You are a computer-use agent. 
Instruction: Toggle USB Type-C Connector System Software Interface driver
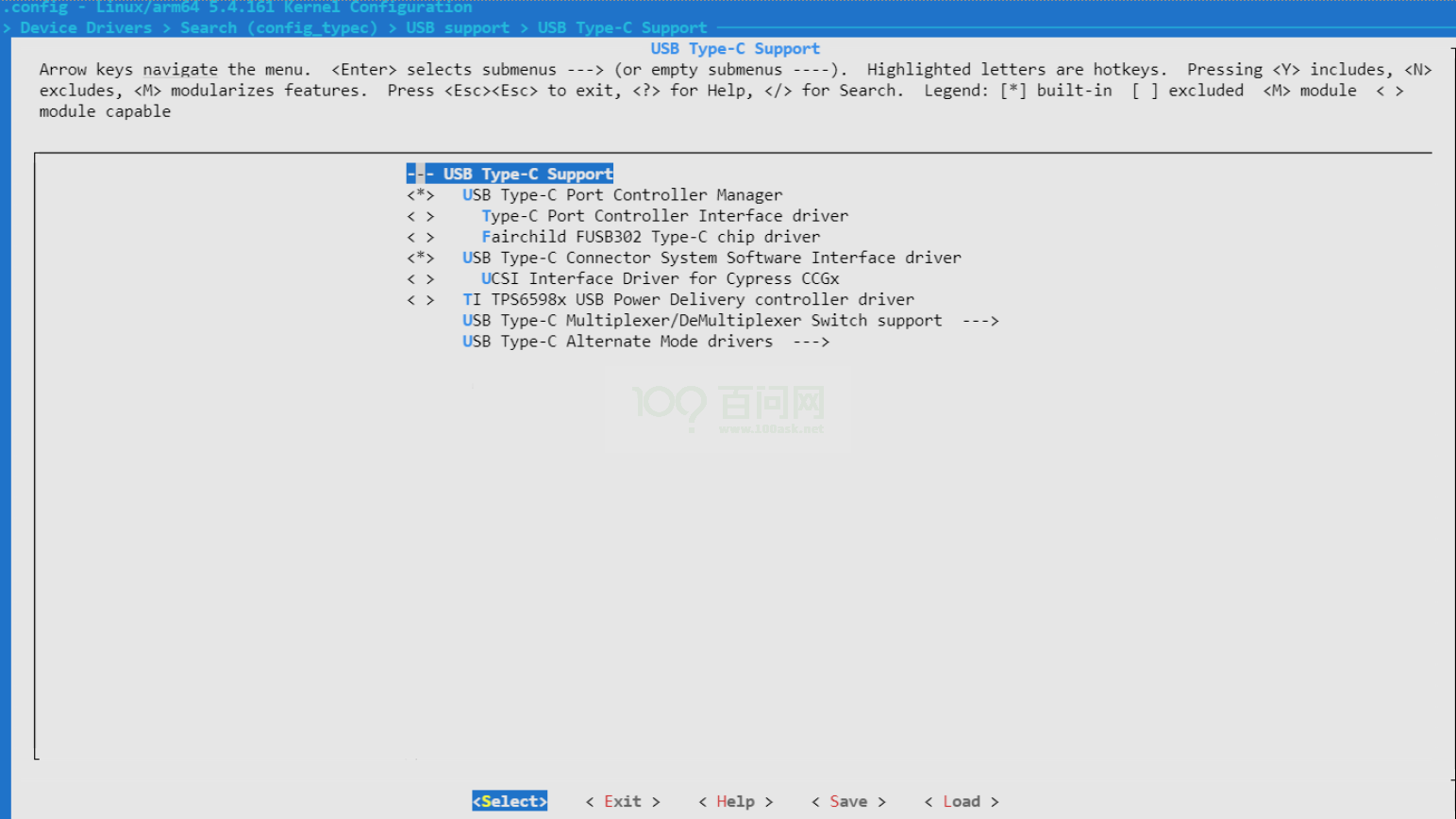coord(711,258)
